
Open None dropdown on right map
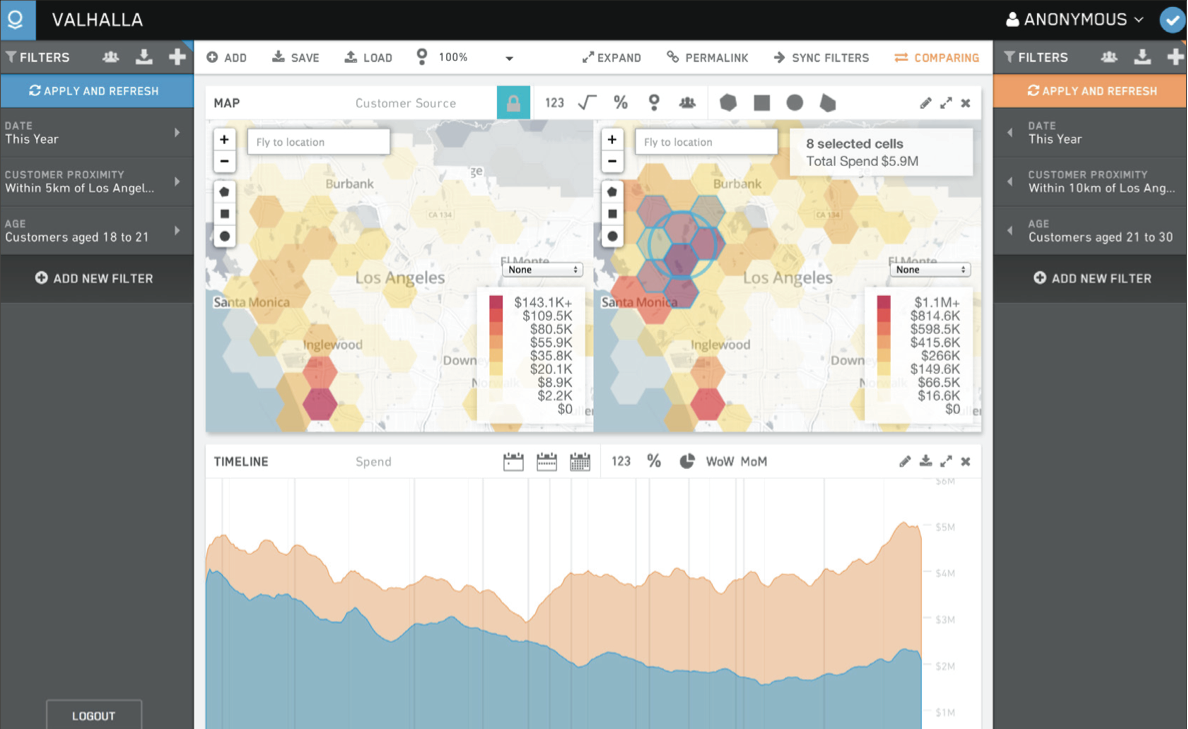tap(931, 270)
